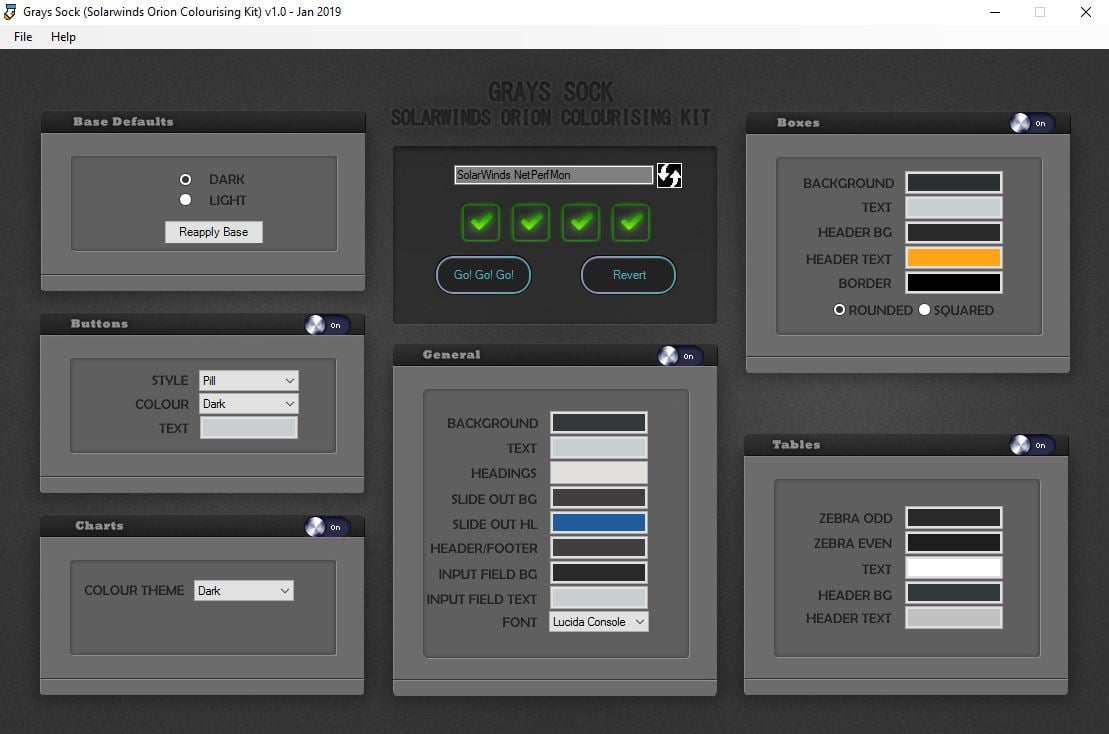The width and height of the screenshot is (1109, 734).
Task: Toggle the Charts panel On switch
Action: [326, 527]
